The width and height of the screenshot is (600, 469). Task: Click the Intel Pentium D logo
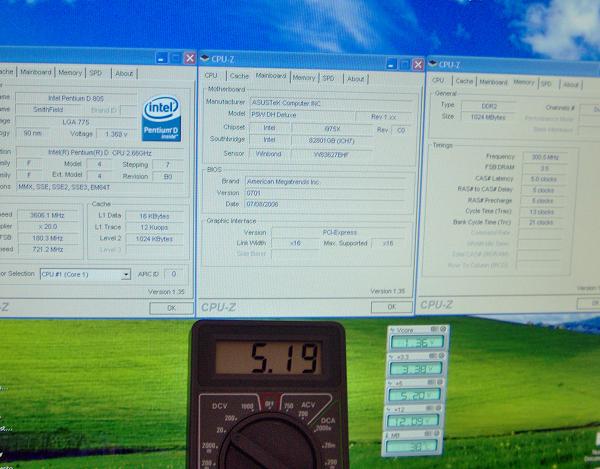161,116
